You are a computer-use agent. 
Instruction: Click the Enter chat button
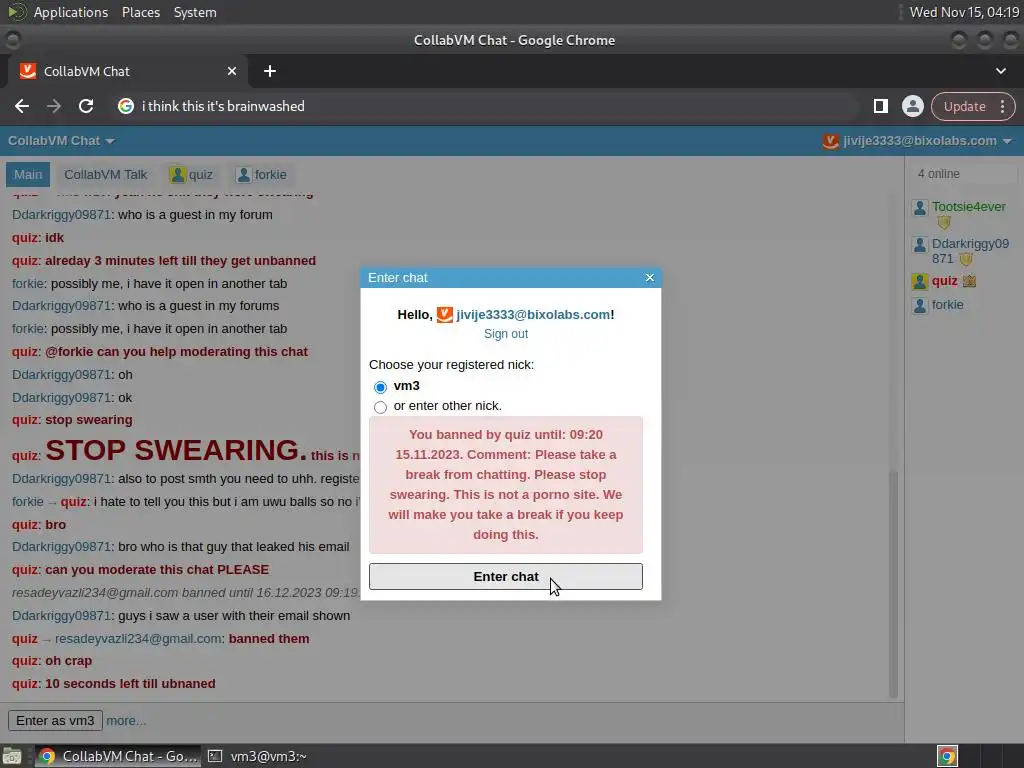tap(505, 577)
